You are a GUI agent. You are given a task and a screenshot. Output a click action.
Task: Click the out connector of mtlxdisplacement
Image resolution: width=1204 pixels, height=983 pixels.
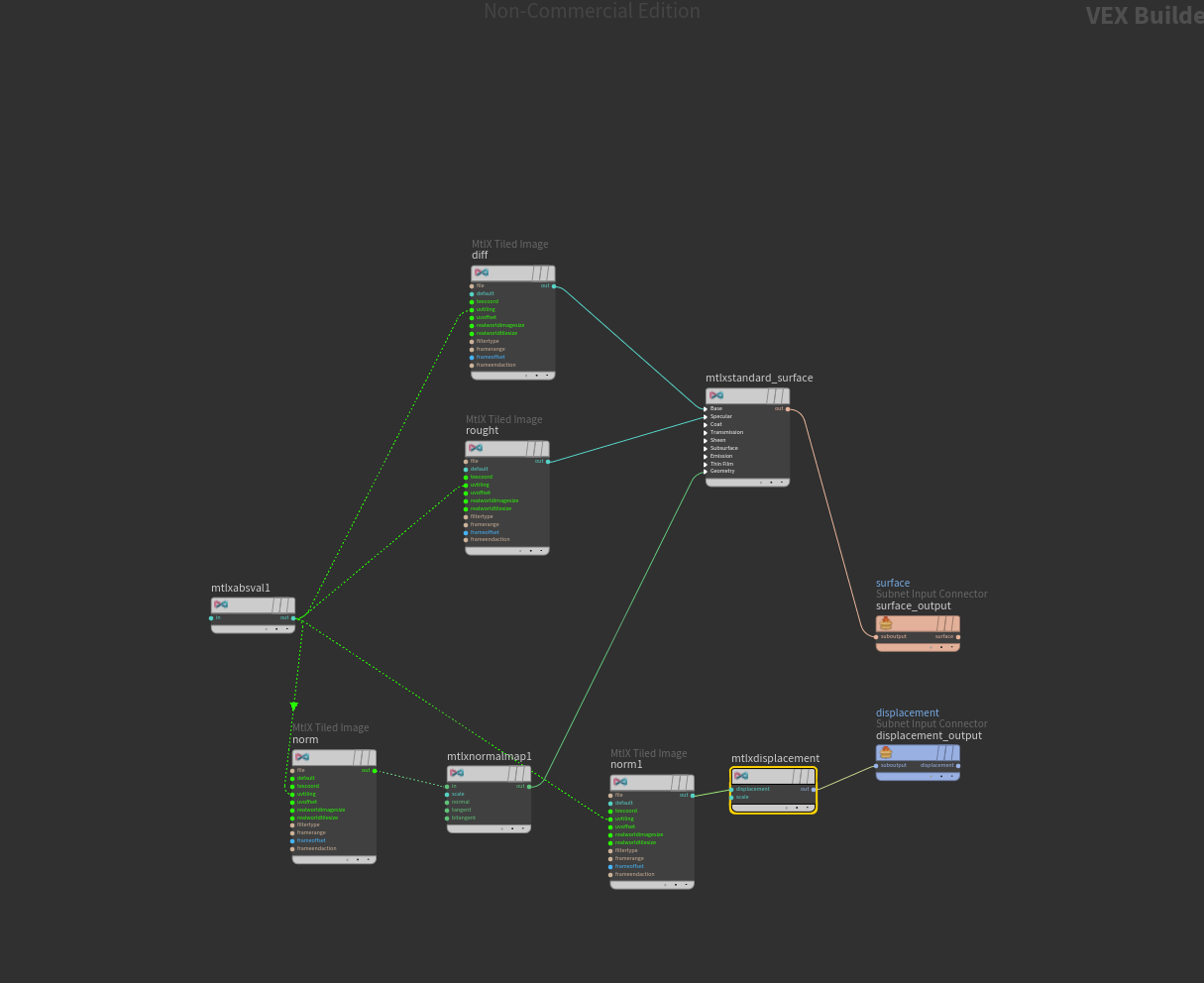pos(814,789)
